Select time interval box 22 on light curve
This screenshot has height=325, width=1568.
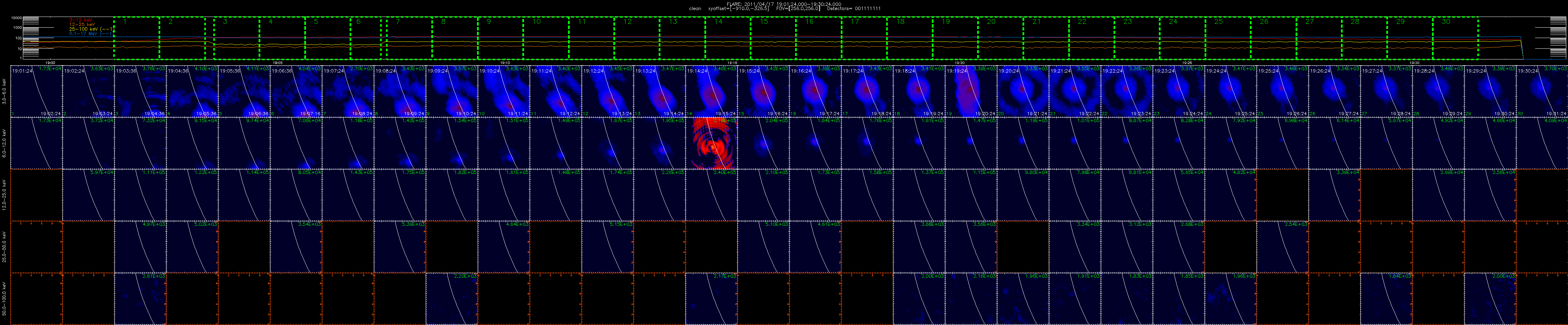click(x=1092, y=38)
